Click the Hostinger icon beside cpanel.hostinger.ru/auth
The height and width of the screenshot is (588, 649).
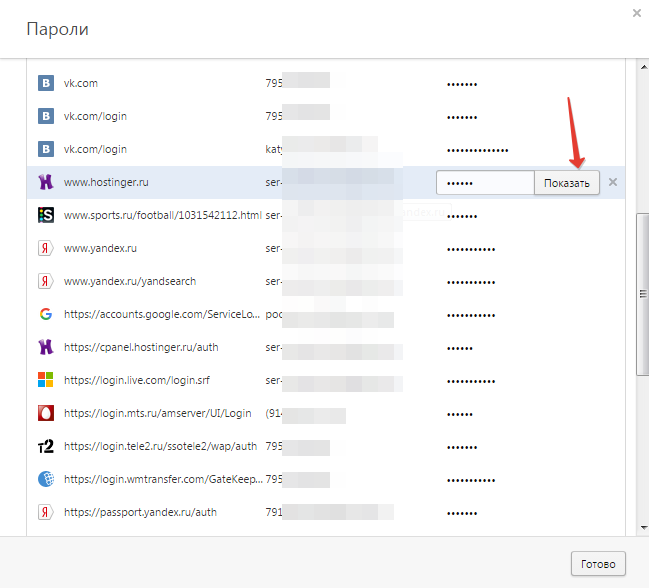(46, 347)
